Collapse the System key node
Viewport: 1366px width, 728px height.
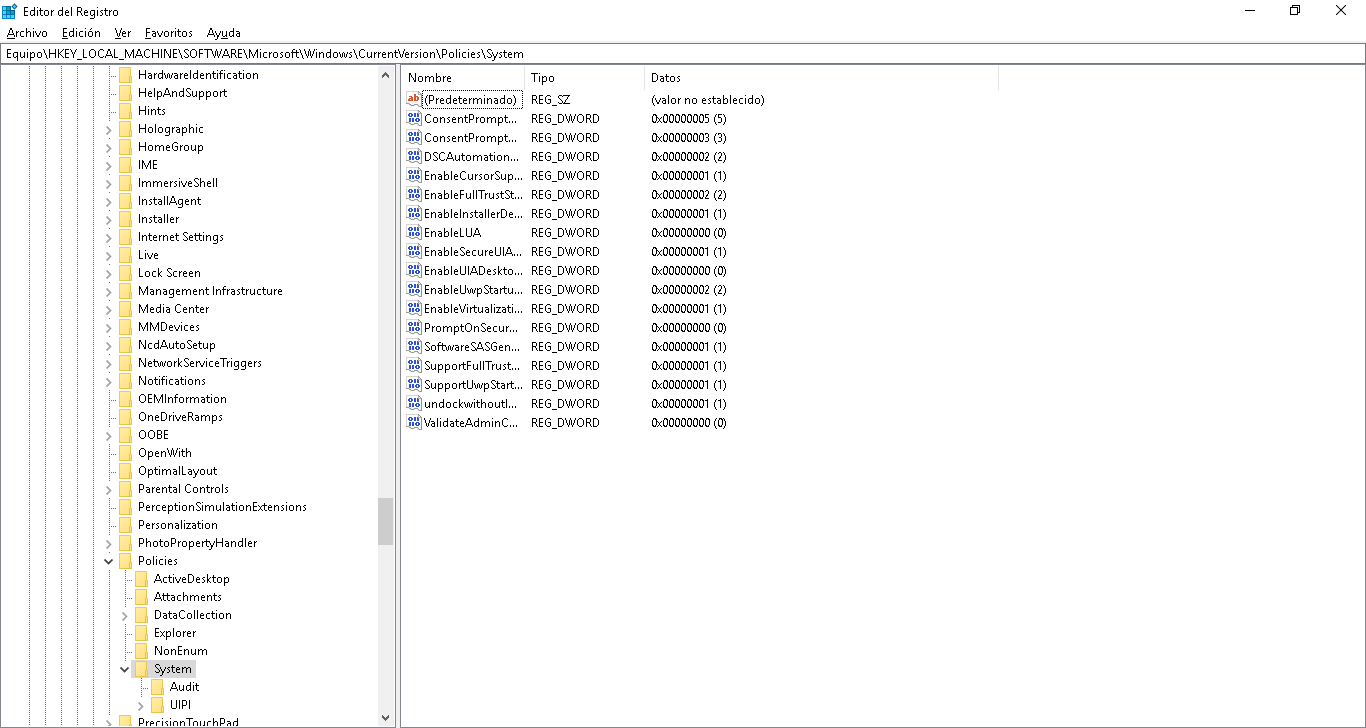(x=125, y=669)
